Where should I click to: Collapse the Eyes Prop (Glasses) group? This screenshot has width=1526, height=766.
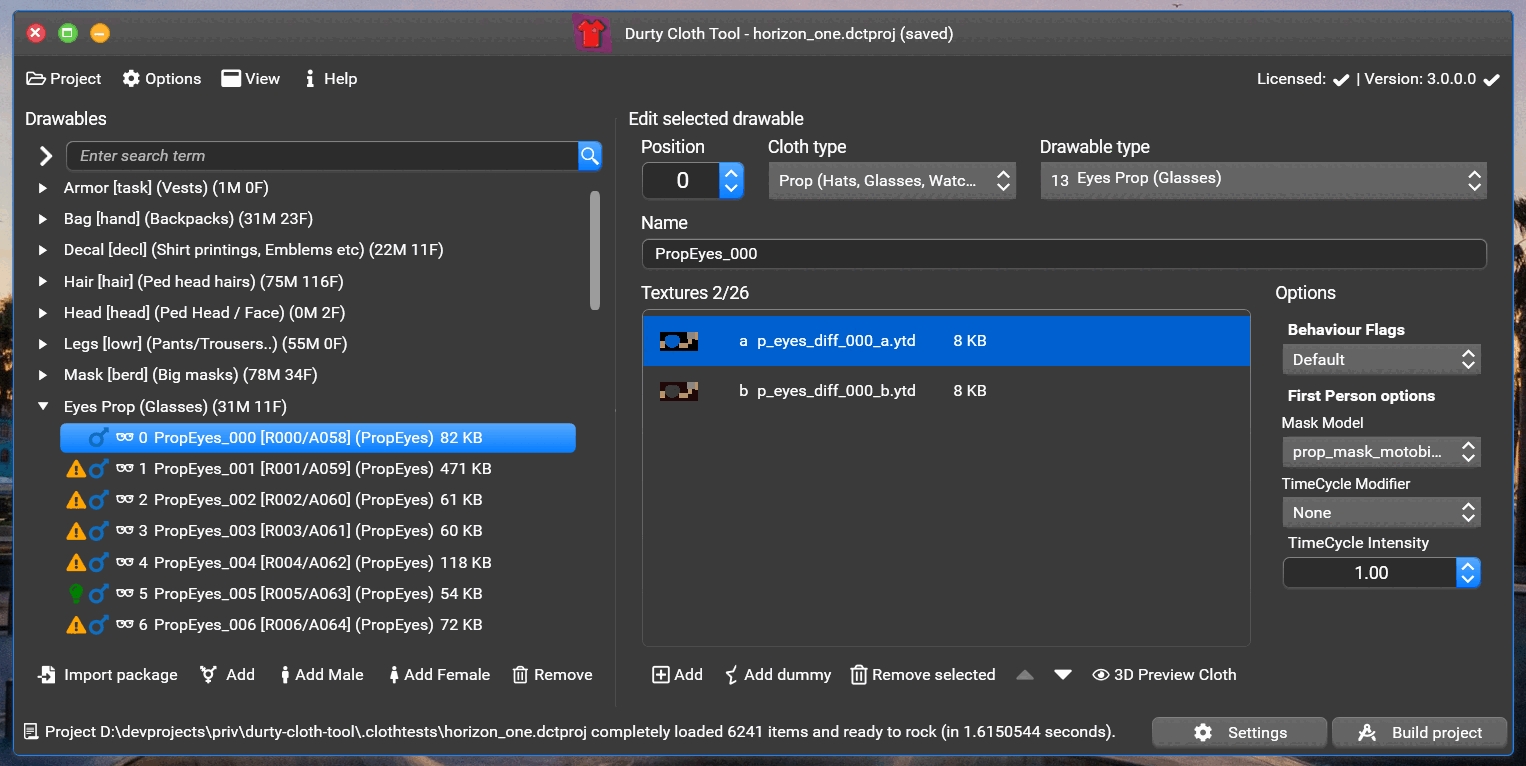coord(43,407)
